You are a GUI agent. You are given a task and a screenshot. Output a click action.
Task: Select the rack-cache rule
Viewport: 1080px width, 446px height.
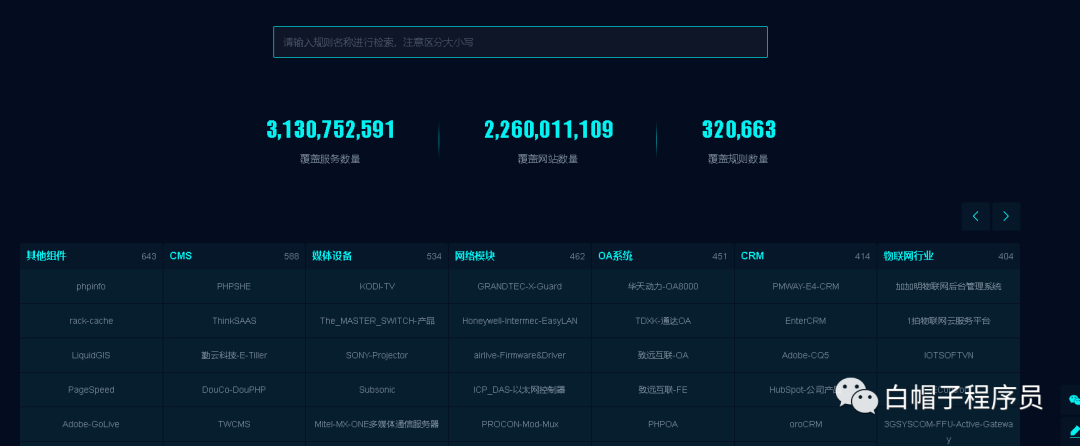(91, 321)
